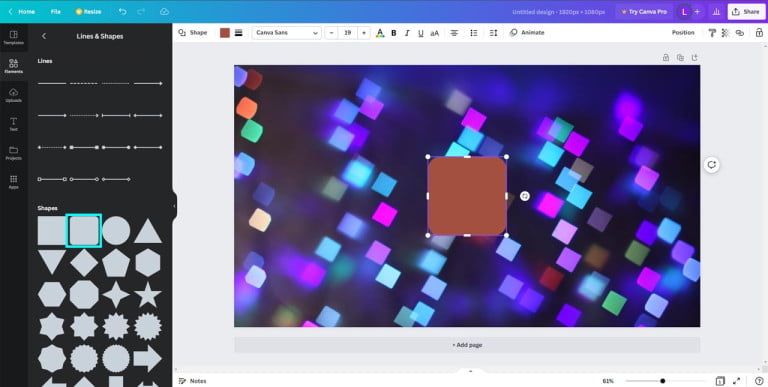Open the account avatar L
Image resolution: width=768 pixels, height=387 pixels.
684,11
